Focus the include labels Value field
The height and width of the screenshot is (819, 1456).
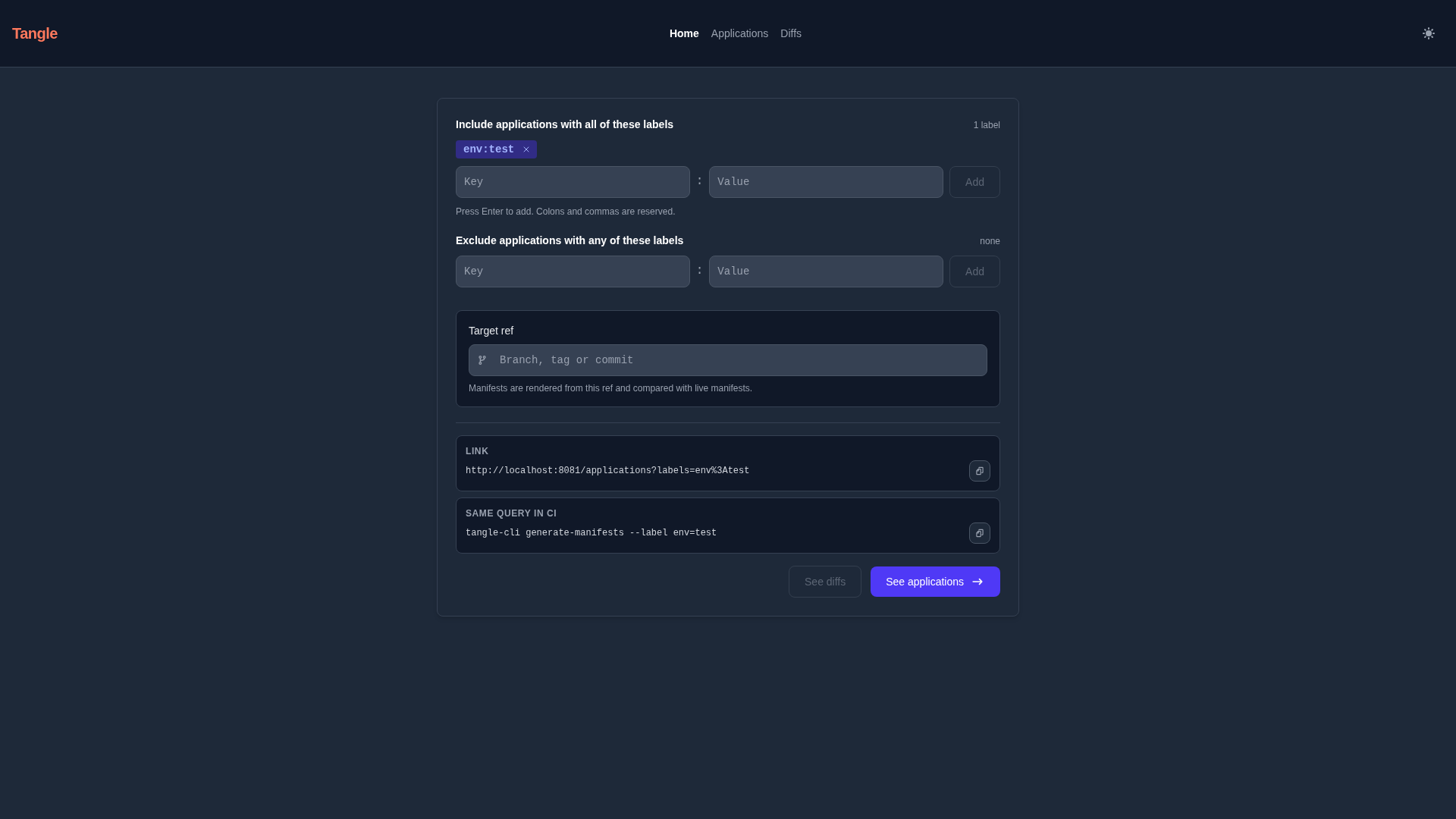(x=826, y=182)
